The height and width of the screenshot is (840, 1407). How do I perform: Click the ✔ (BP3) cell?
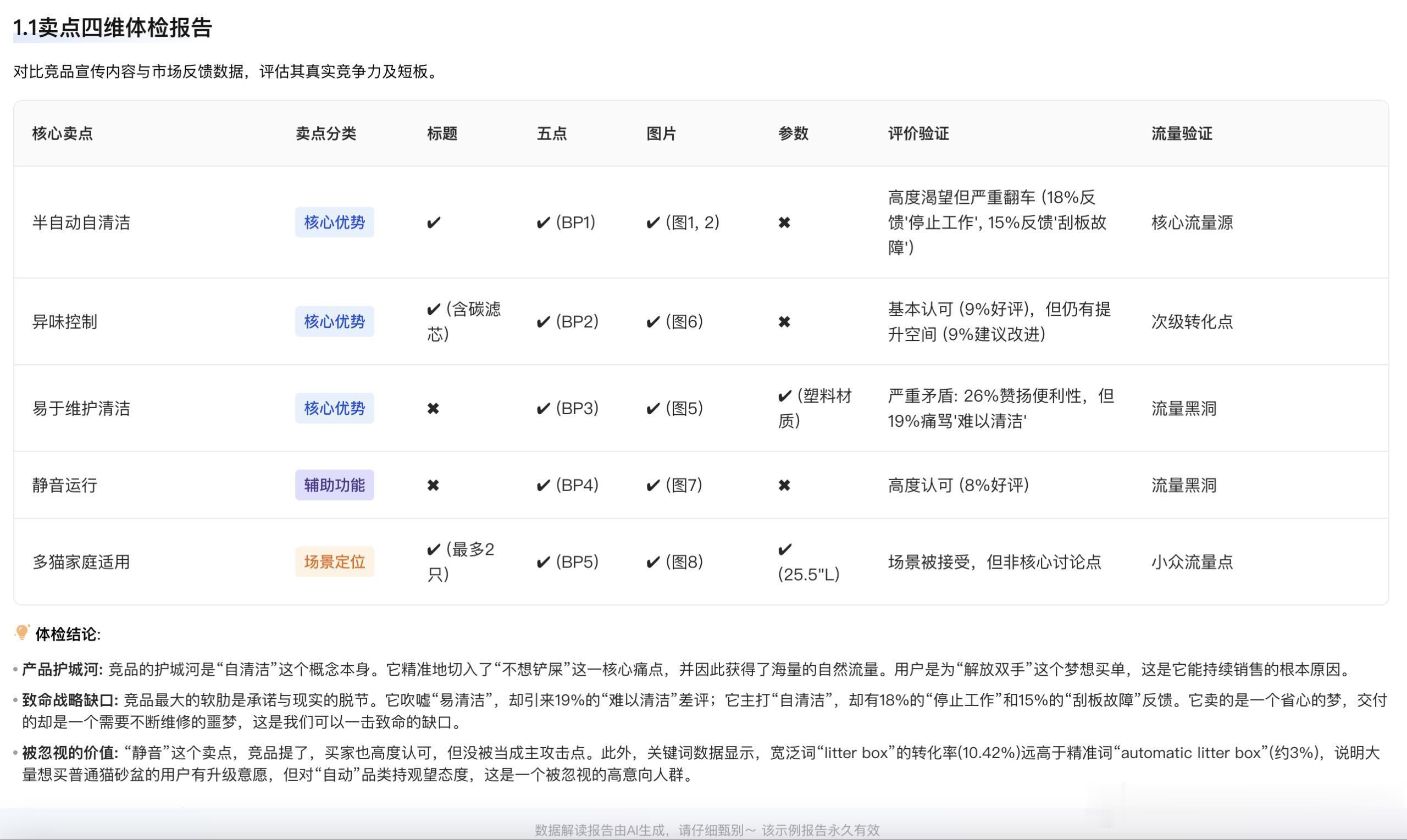coord(567,408)
